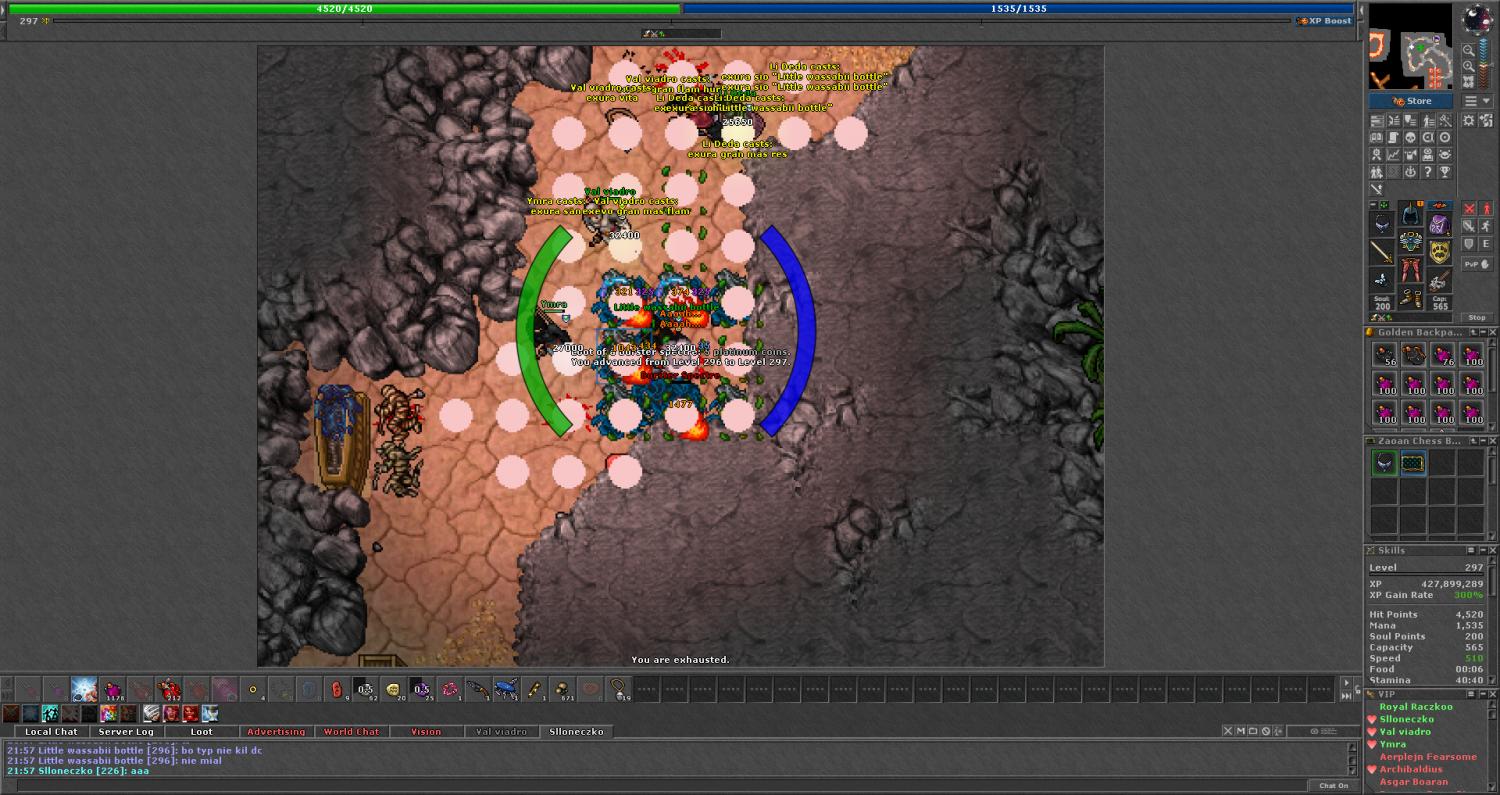Open the analytics line chart icon

(1393, 155)
